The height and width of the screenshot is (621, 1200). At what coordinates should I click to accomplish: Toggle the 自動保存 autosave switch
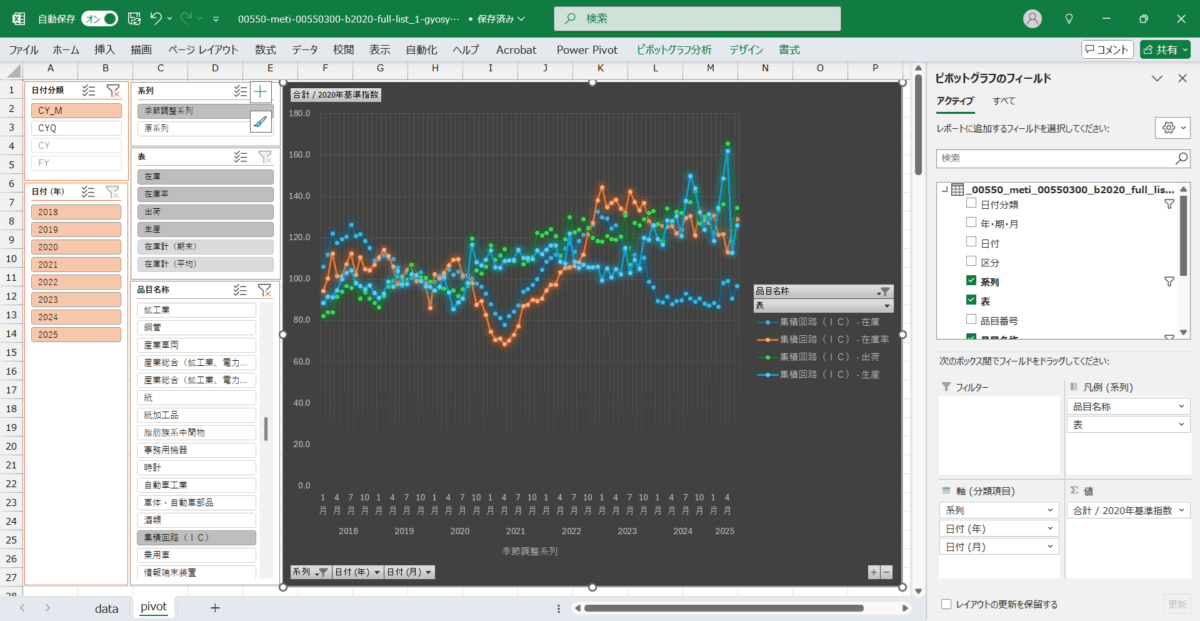[x=100, y=18]
